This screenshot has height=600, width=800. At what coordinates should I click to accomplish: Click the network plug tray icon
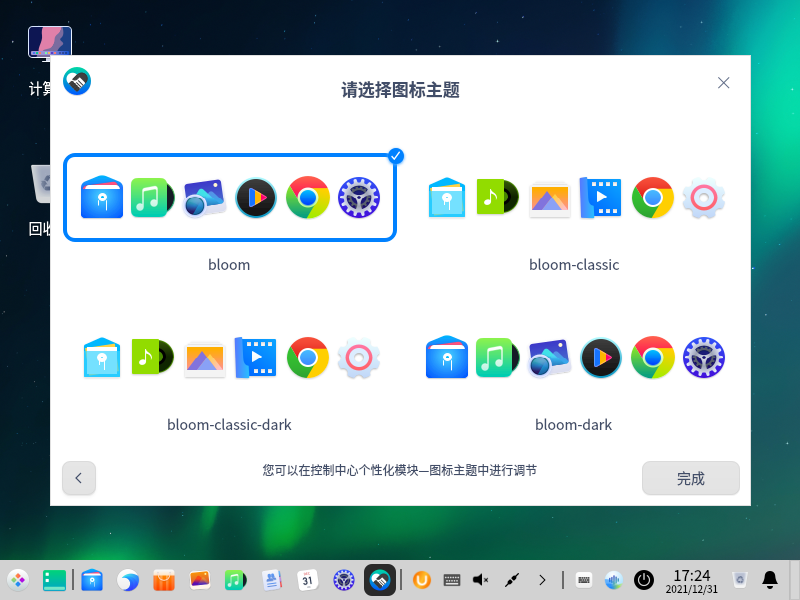[x=512, y=580]
